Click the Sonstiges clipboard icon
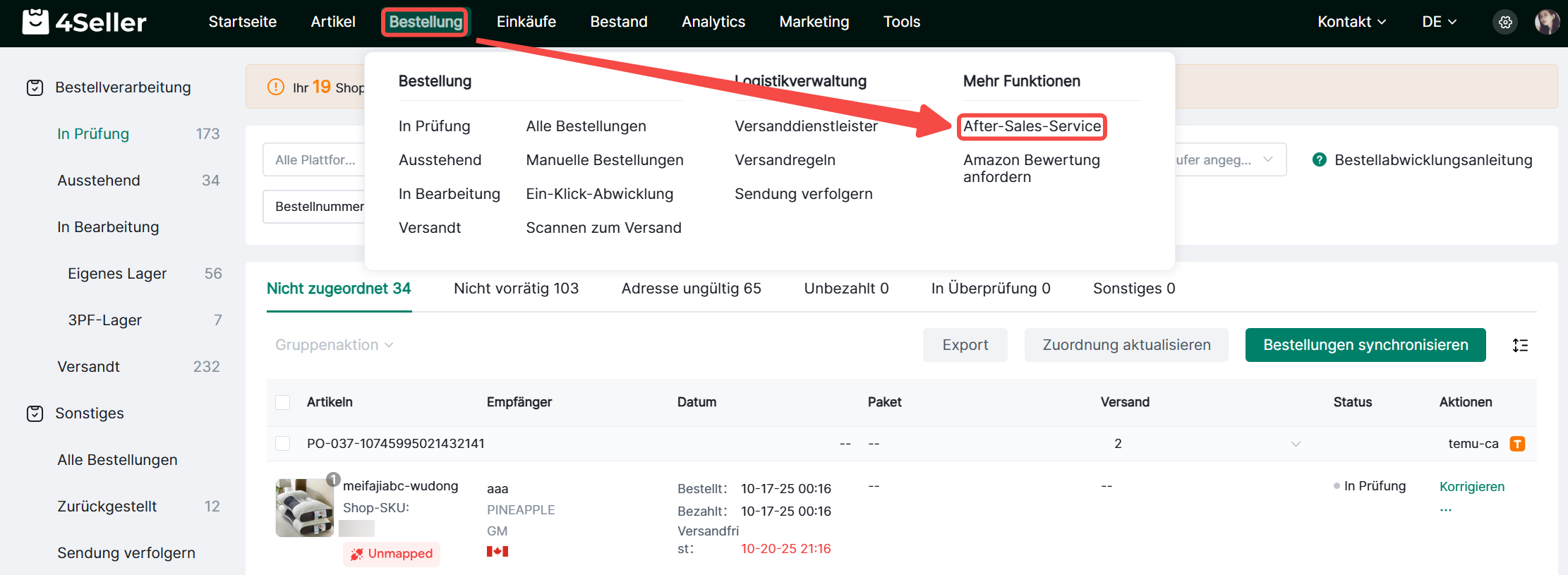Viewport: 1568px width, 575px height. pos(35,413)
